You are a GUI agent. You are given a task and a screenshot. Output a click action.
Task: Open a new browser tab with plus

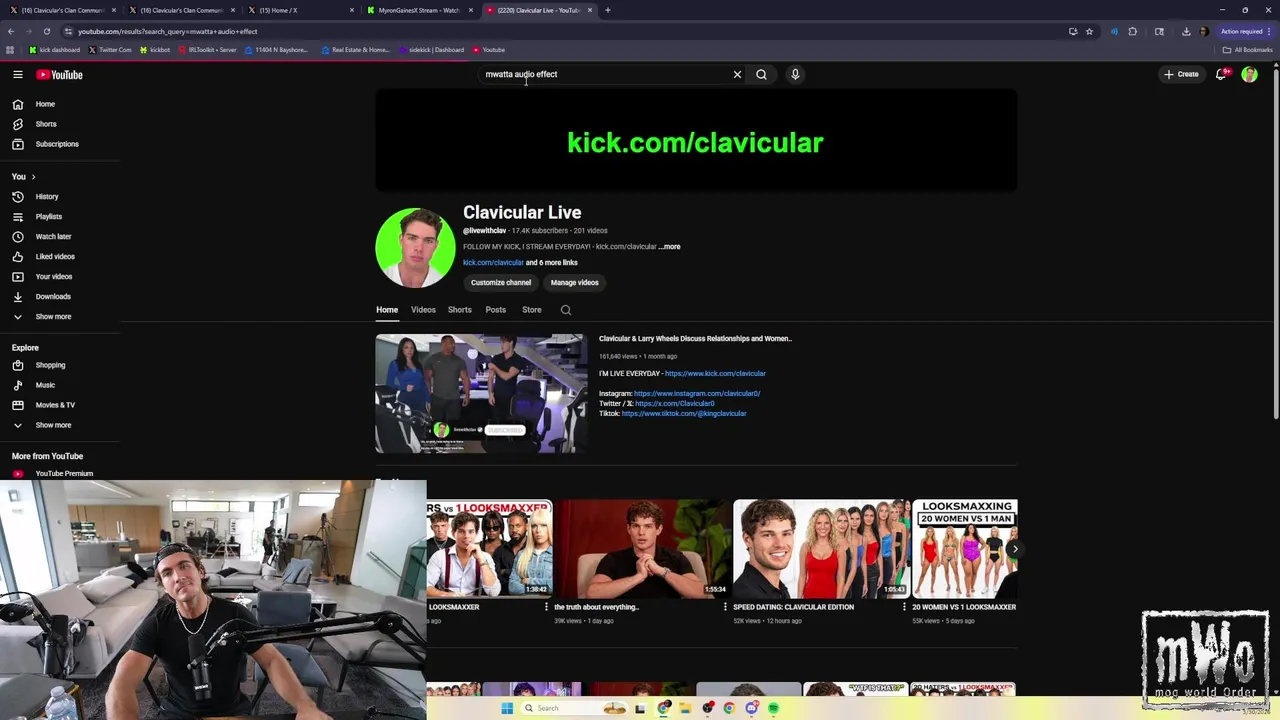click(x=608, y=10)
